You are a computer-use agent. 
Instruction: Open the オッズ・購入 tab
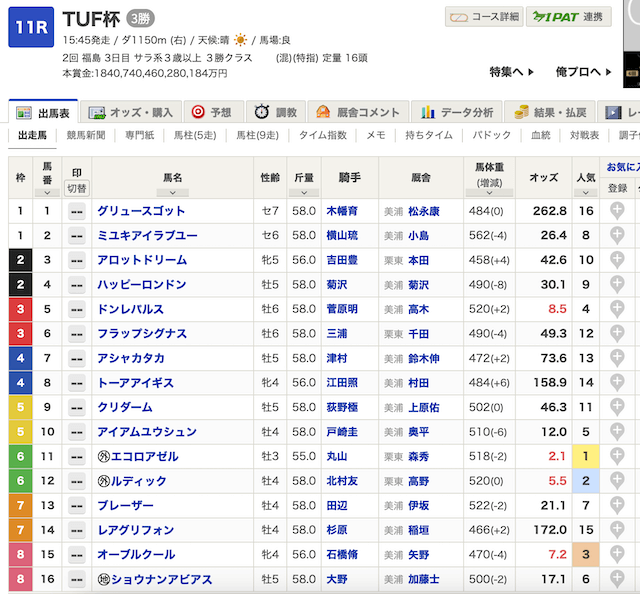[x=131, y=112]
